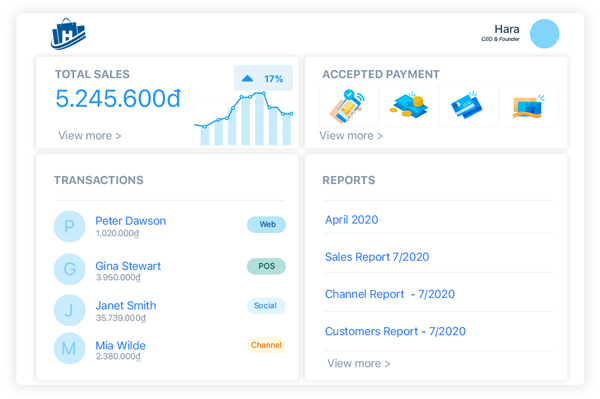Image resolution: width=600 pixels, height=399 pixels.
Task: Select the cash and coins payment icon
Action: pyautogui.click(x=408, y=105)
